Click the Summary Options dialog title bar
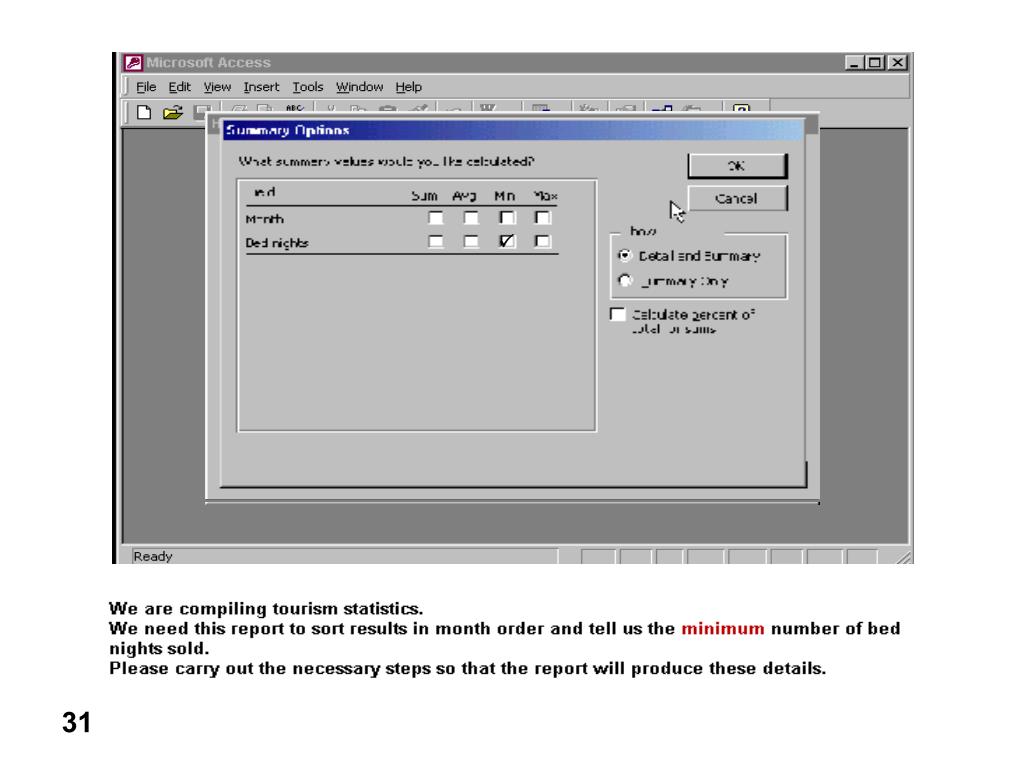 (513, 130)
